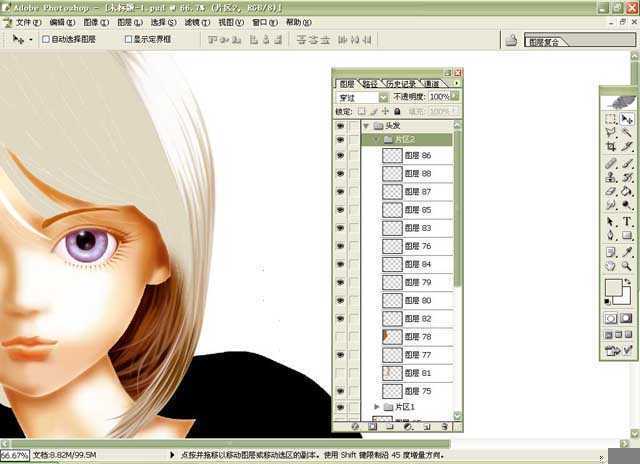Reset to default black and white colors
The width and height of the screenshot is (640, 464).
(608, 302)
